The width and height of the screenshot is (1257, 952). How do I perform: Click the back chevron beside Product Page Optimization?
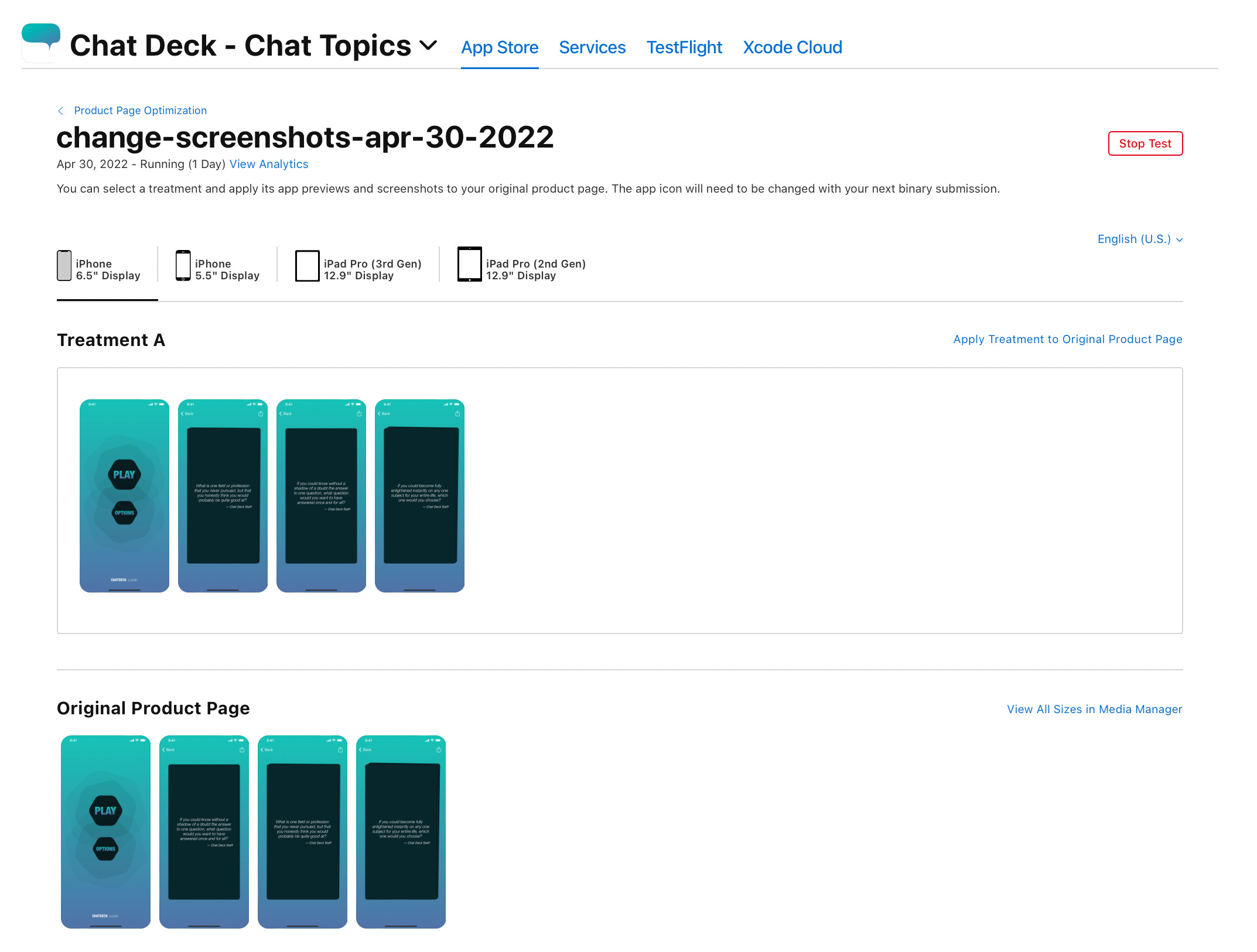[61, 110]
